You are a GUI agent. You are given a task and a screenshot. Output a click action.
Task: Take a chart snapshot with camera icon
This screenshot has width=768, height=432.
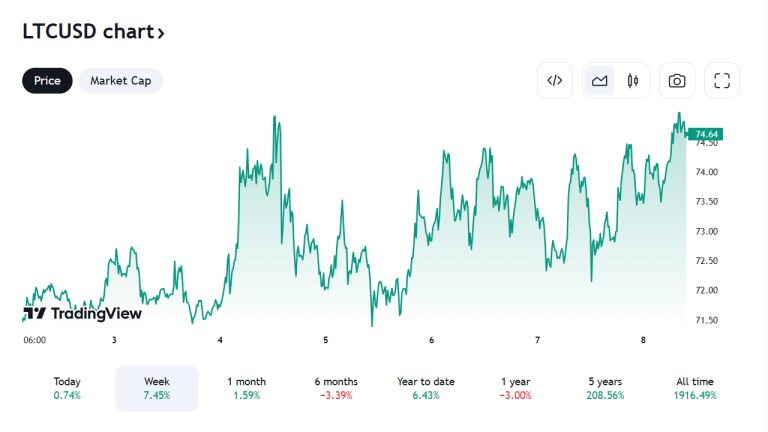pyautogui.click(x=677, y=81)
